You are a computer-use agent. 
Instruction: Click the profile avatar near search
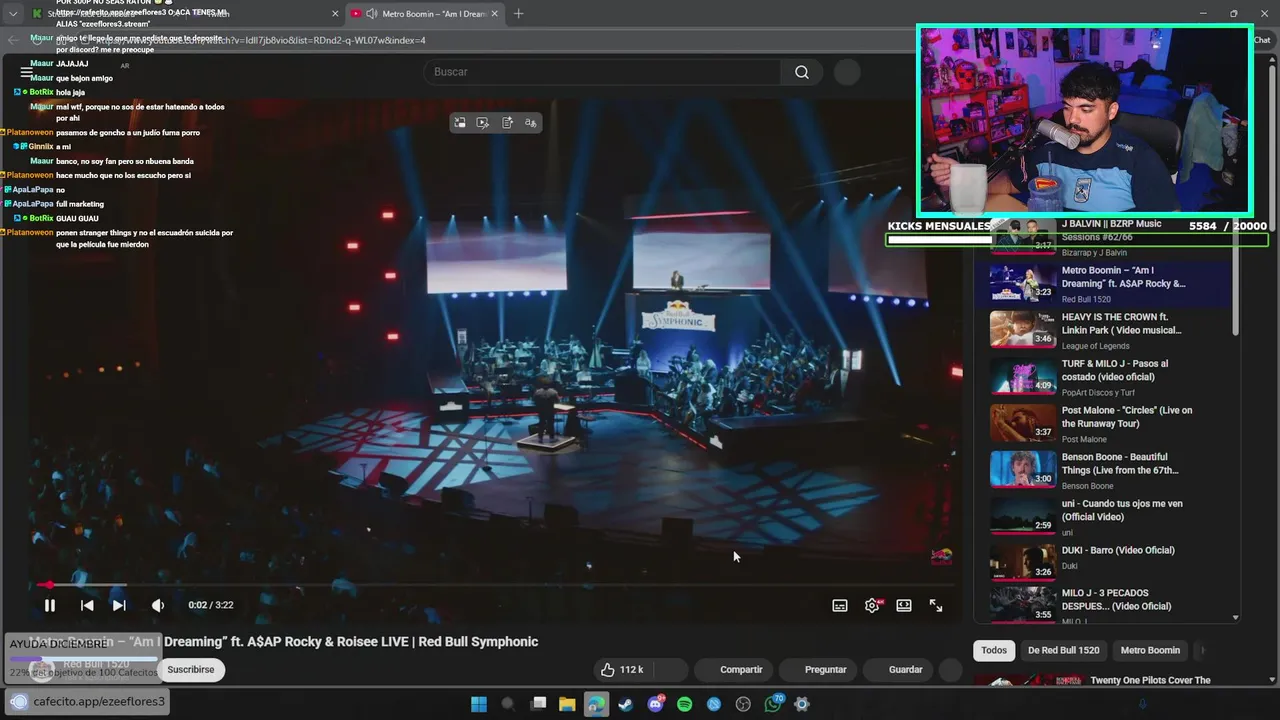(x=847, y=72)
